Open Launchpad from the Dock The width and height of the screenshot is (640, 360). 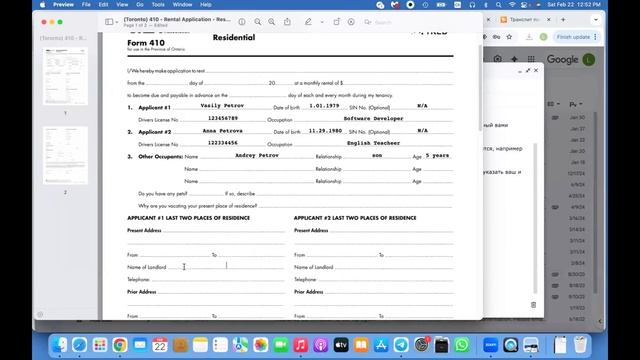(100, 345)
